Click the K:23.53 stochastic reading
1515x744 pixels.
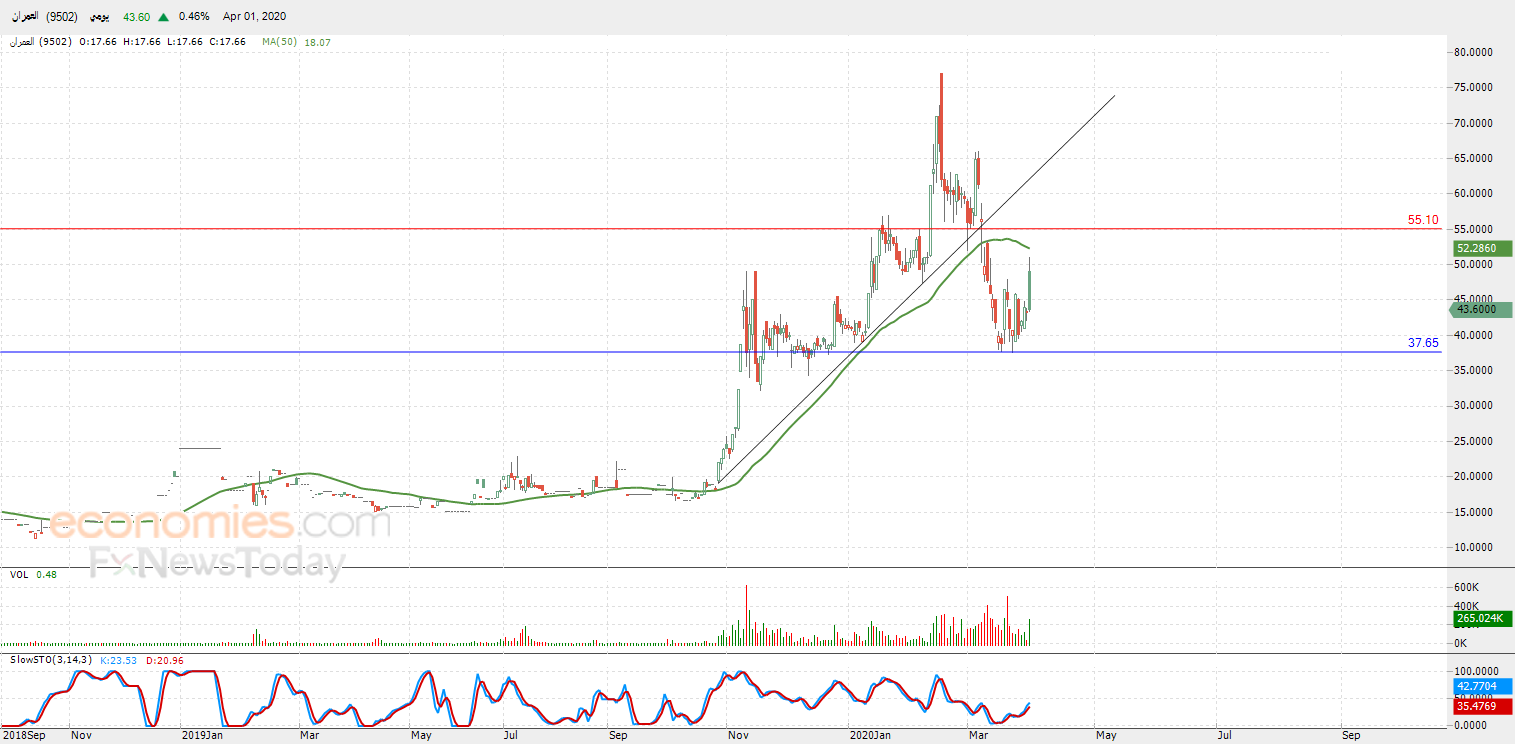pyautogui.click(x=118, y=660)
